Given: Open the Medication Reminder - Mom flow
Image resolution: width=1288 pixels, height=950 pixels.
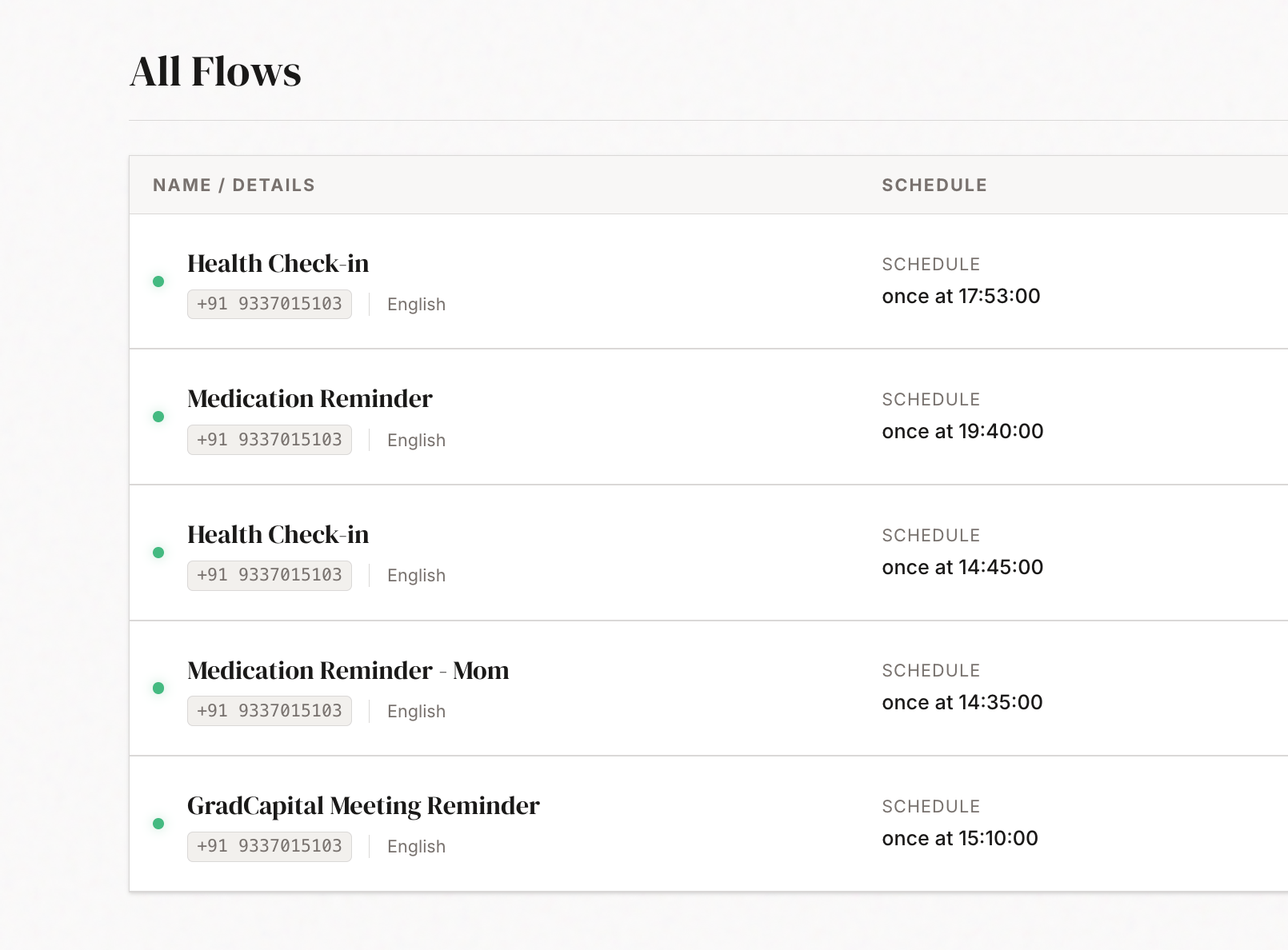Looking at the screenshot, I should coord(348,671).
